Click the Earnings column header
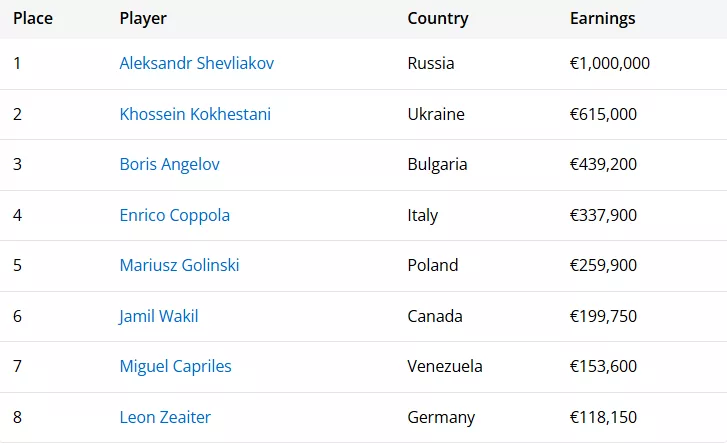Image resolution: width=727 pixels, height=443 pixels. 602,19
